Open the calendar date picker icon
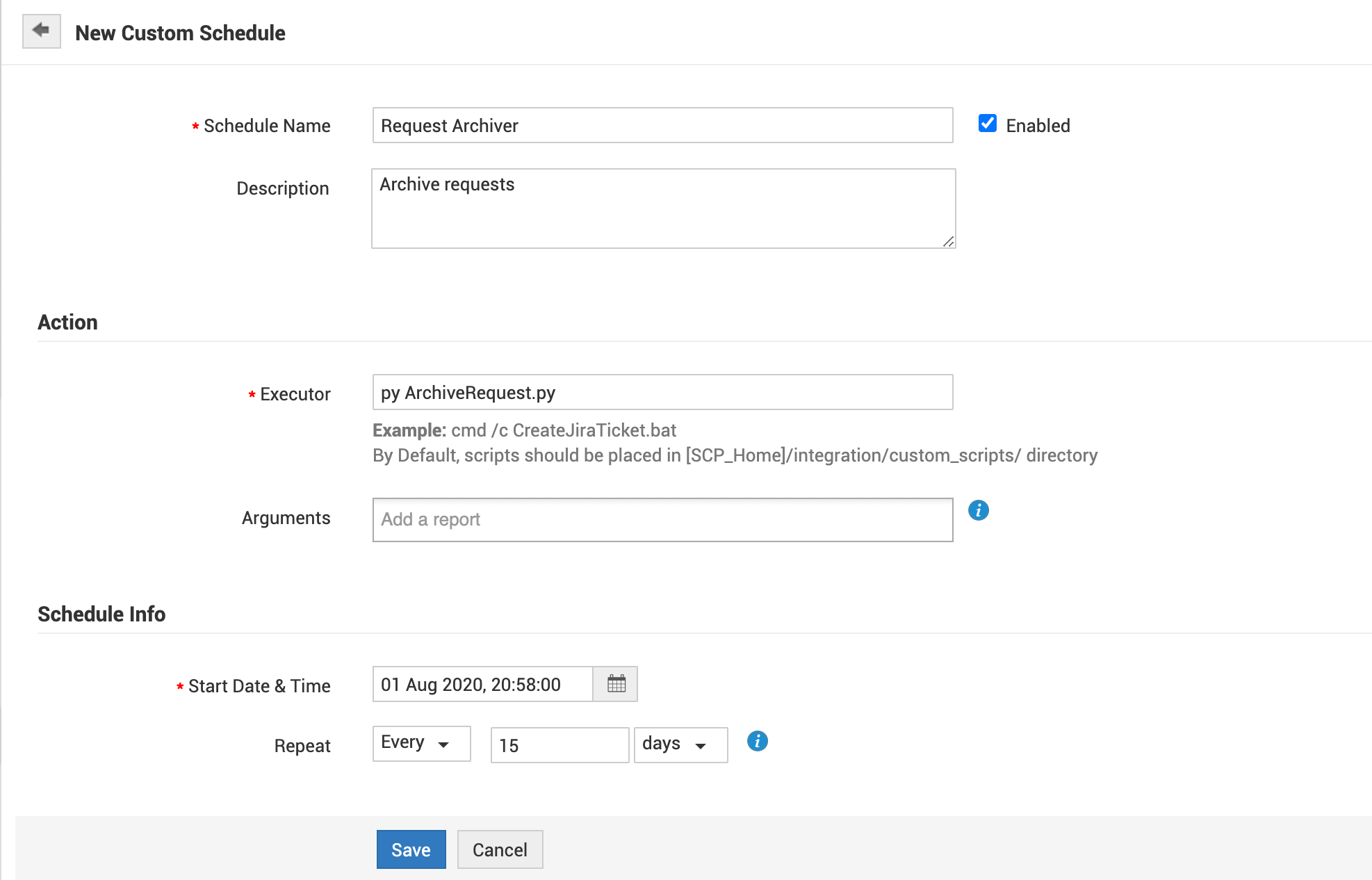The width and height of the screenshot is (1372, 880). coord(616,684)
